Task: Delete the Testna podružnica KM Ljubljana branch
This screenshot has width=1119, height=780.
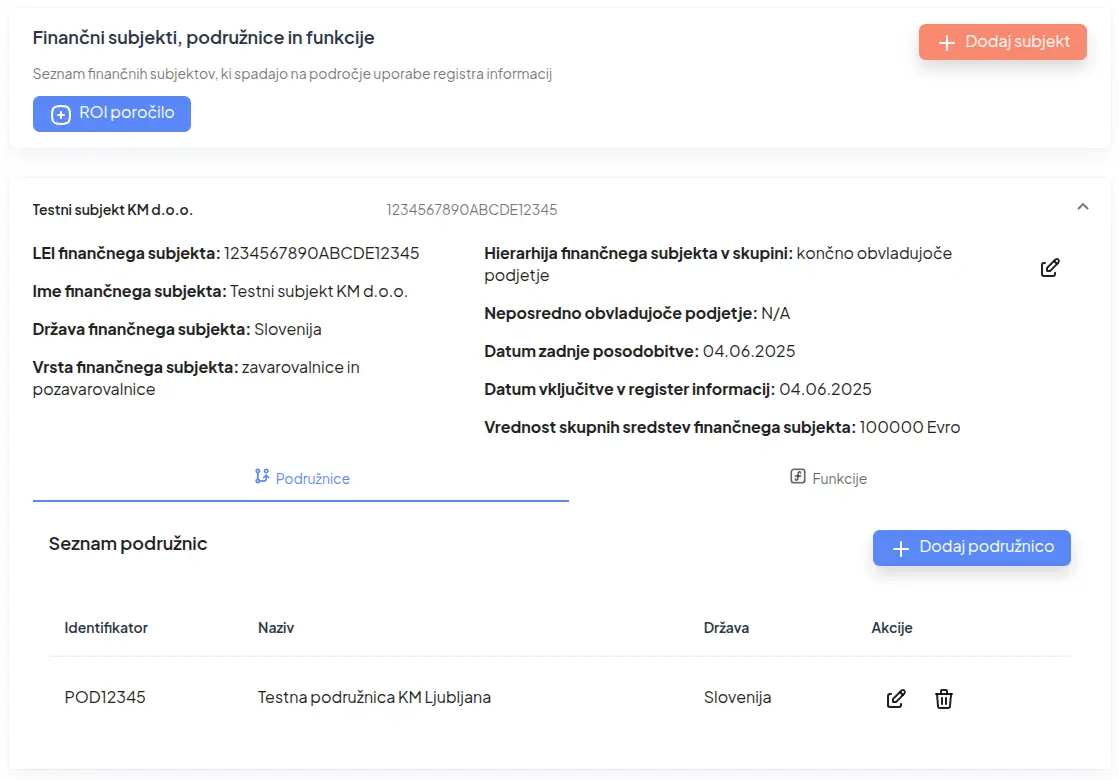Action: pyautogui.click(x=943, y=699)
